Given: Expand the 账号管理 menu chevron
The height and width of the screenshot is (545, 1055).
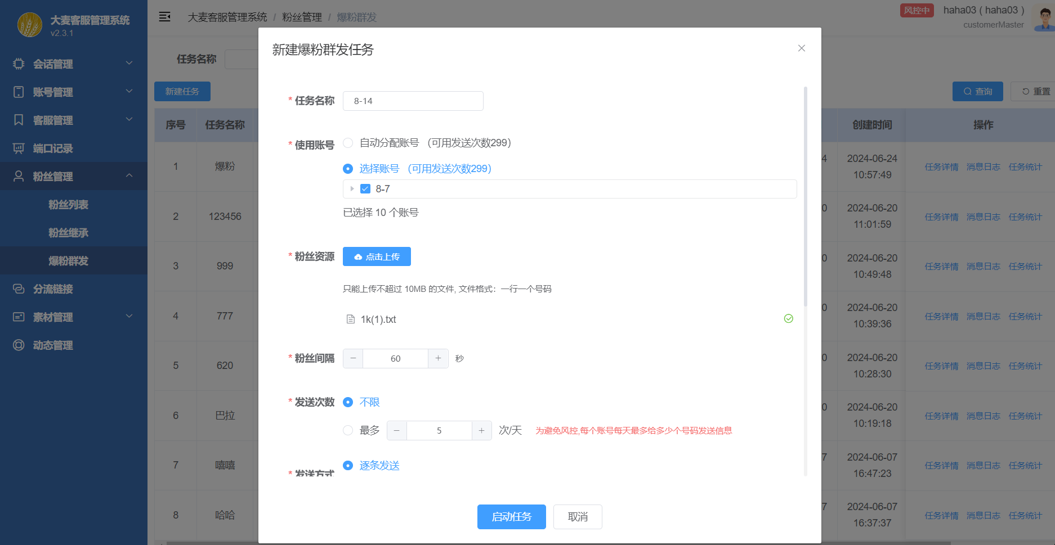Looking at the screenshot, I should coord(130,92).
